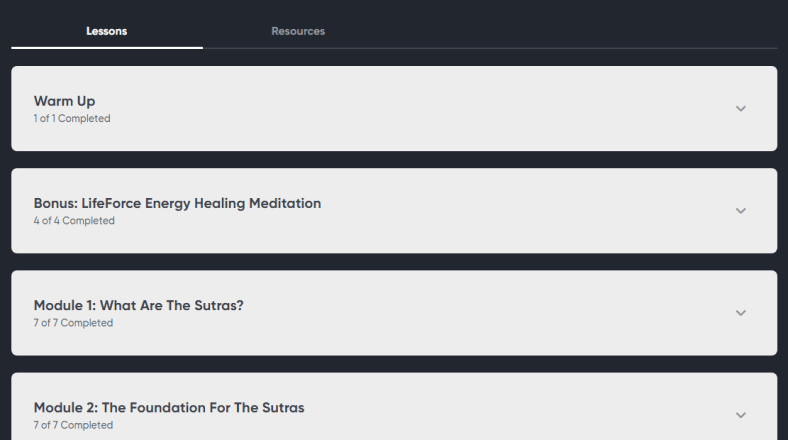Click the '1 of 1 Completed' progress text

pyautogui.click(x=72, y=119)
